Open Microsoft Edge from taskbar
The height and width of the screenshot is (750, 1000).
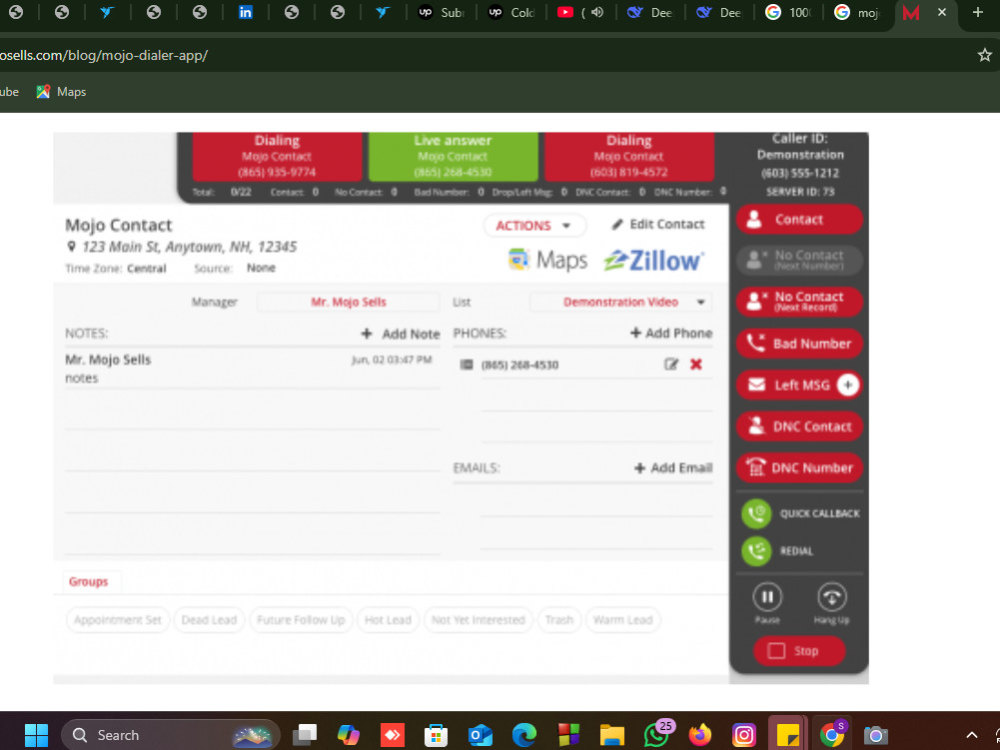pos(524,735)
